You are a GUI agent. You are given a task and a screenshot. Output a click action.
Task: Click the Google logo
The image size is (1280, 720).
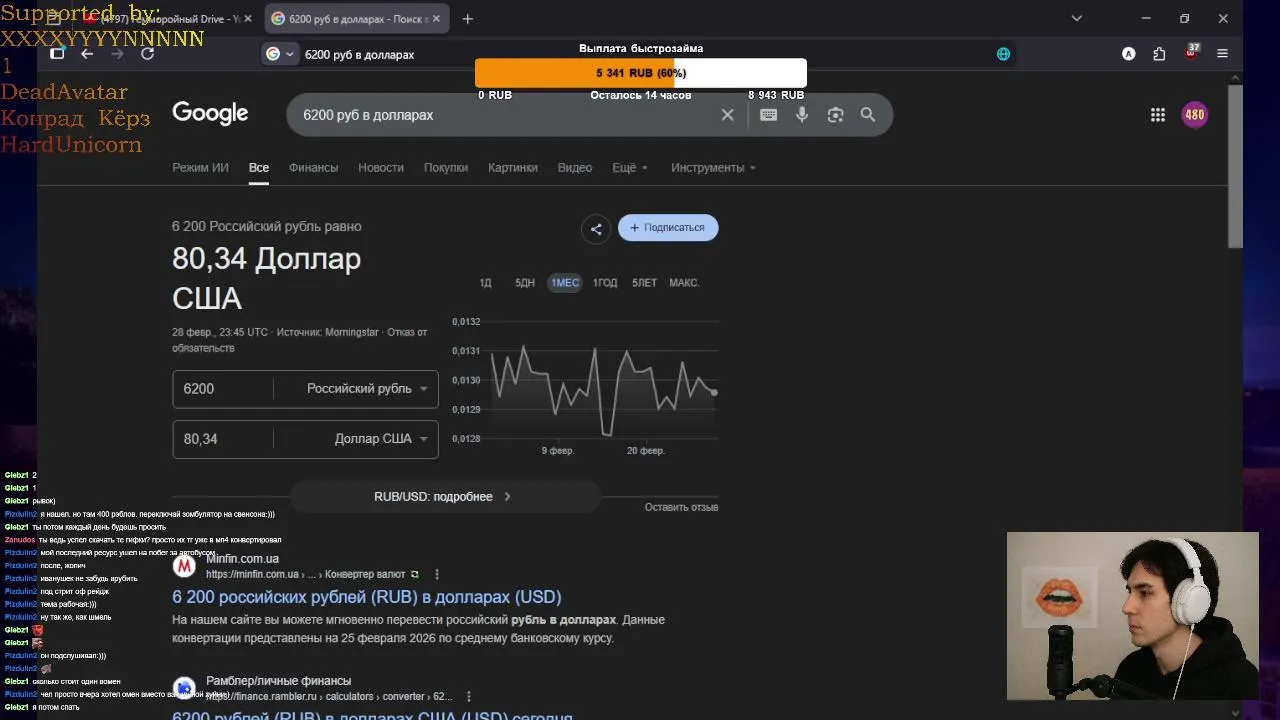tap(210, 114)
